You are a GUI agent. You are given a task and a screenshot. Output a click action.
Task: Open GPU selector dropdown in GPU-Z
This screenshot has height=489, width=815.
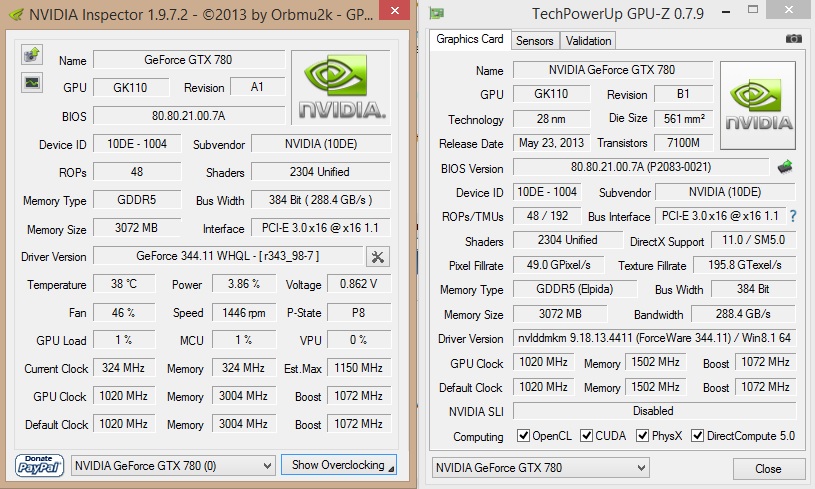541,468
